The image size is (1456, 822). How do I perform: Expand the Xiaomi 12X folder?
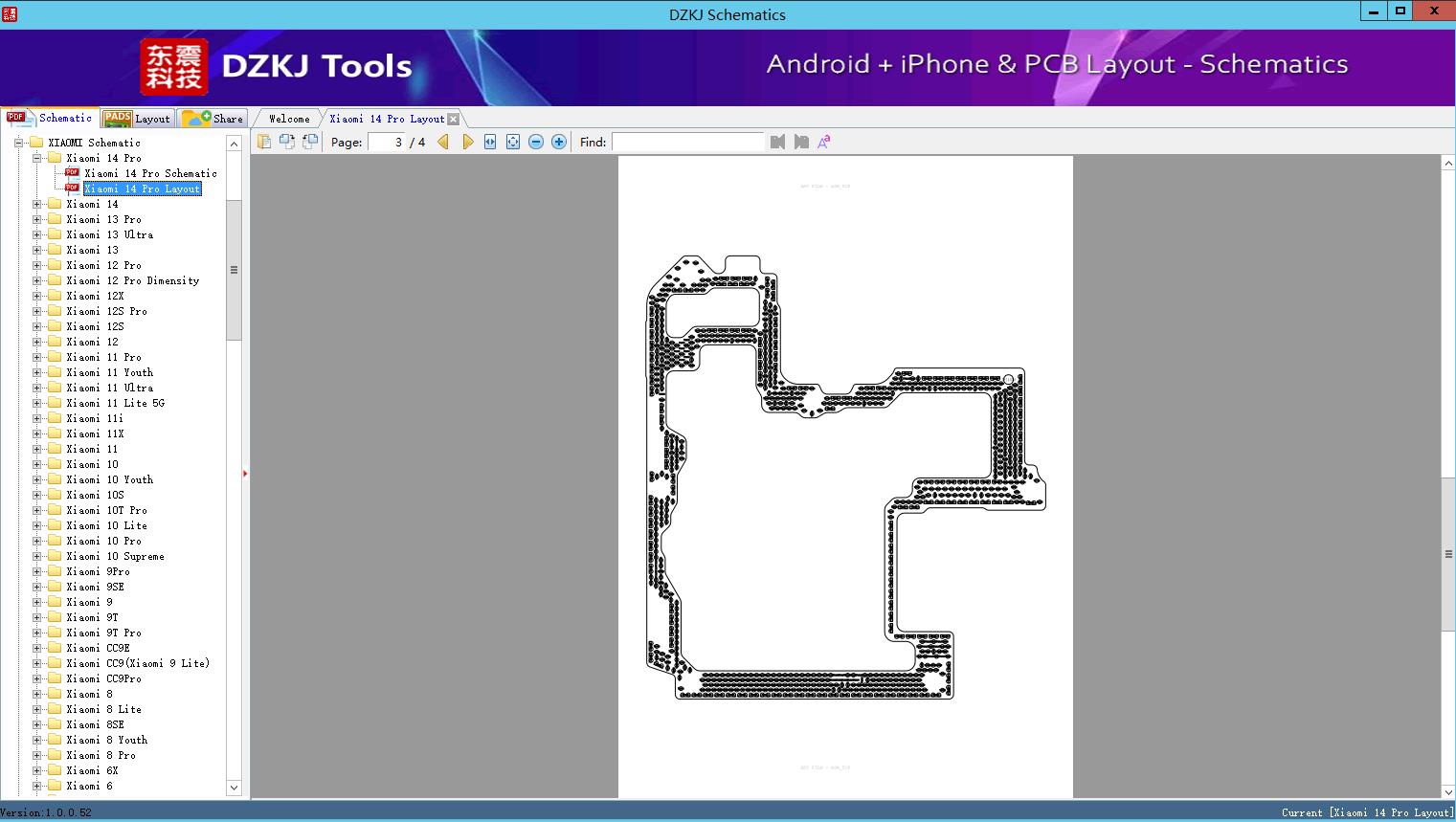pos(36,296)
